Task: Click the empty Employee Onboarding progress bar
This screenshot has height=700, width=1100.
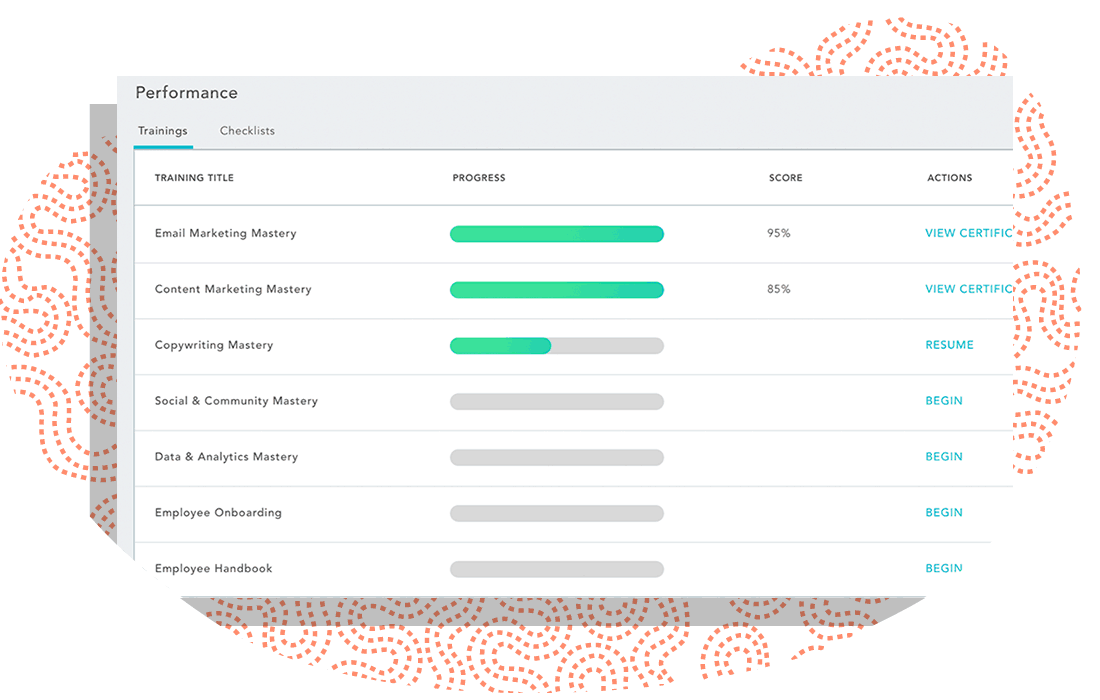Action: click(556, 513)
